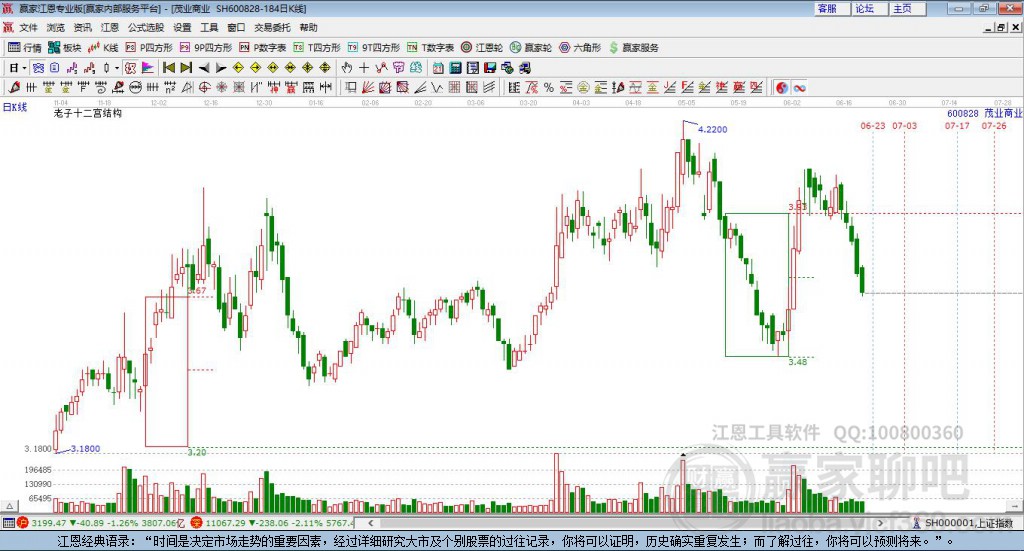Image resolution: width=1024 pixels, height=551 pixels.
Task: Open the T数字表 tool
Action: tap(430, 48)
